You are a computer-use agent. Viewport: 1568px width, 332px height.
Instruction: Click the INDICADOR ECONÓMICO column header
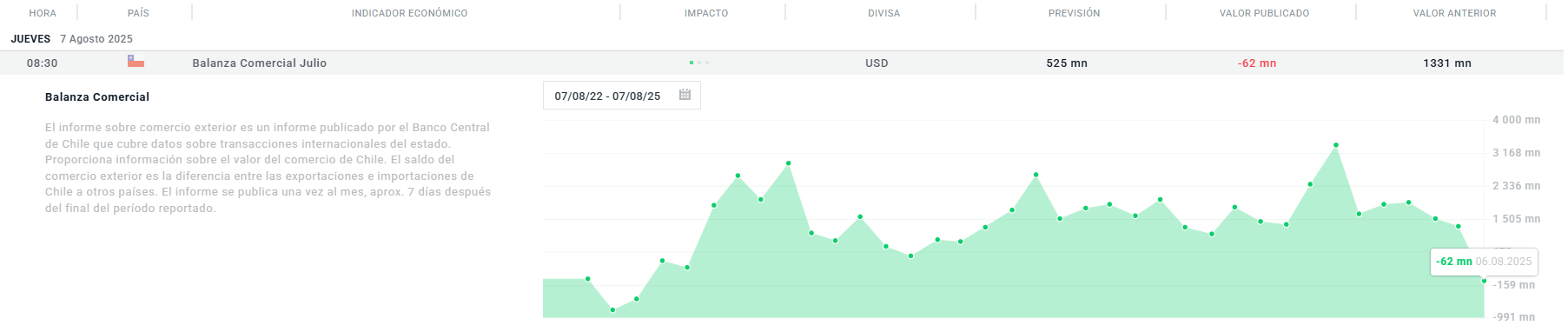(409, 13)
